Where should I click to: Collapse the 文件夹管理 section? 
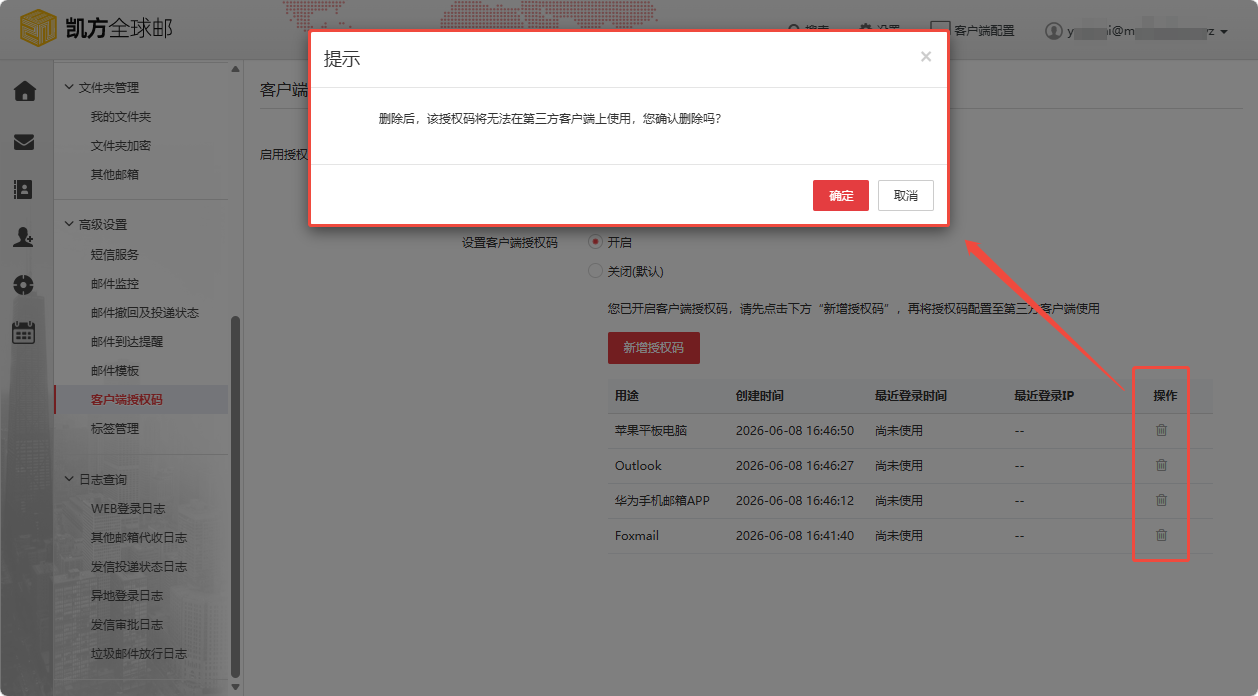pyautogui.click(x=101, y=88)
